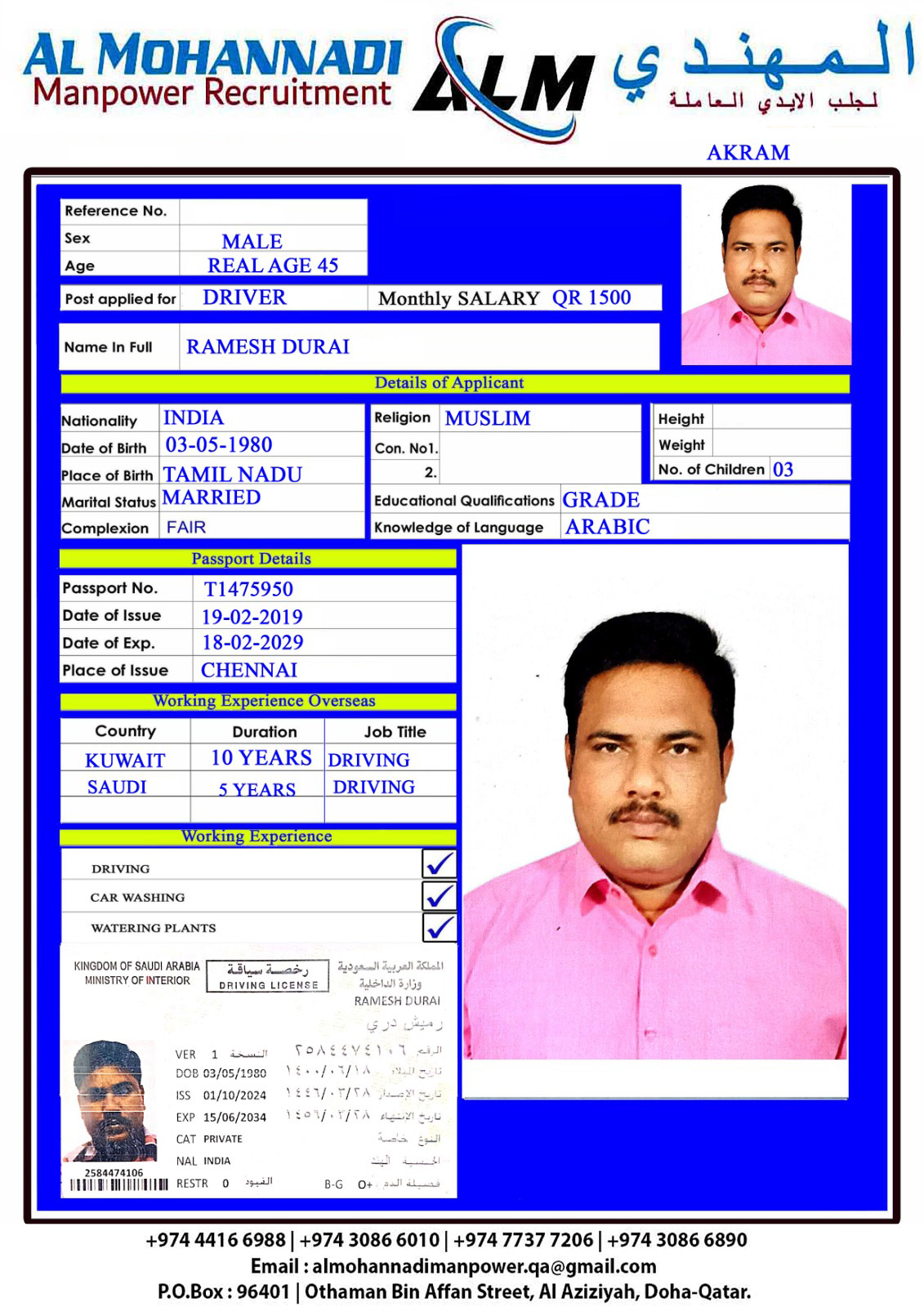924x1307 pixels.
Task: Click the Post applied for DRIVER field
Action: click(x=245, y=298)
